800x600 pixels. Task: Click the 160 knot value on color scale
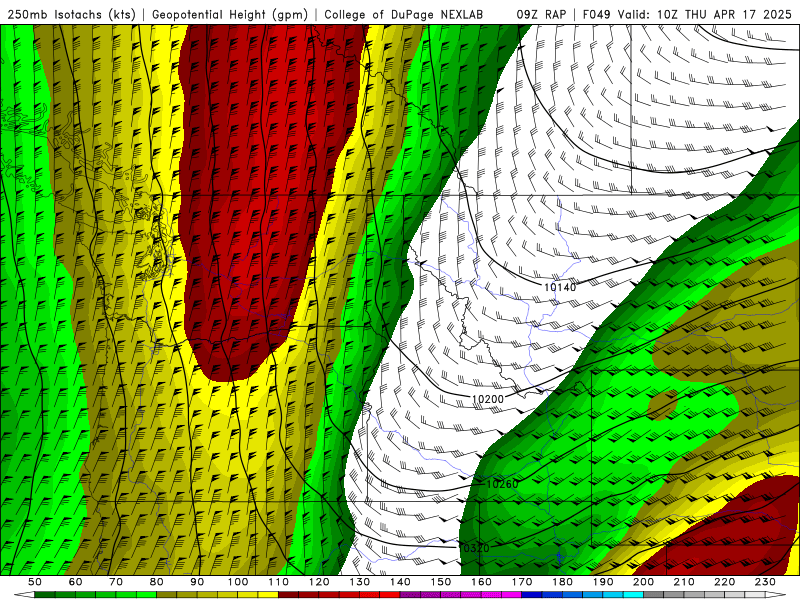click(481, 582)
